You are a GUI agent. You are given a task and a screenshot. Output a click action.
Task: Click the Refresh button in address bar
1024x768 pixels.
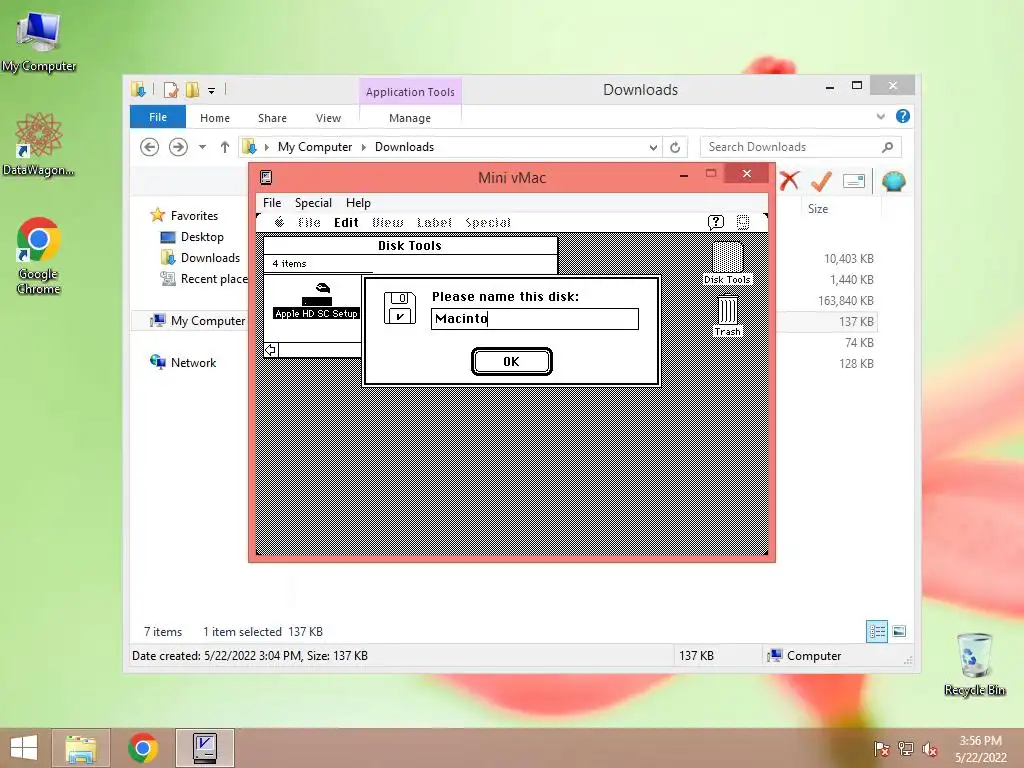tap(675, 148)
